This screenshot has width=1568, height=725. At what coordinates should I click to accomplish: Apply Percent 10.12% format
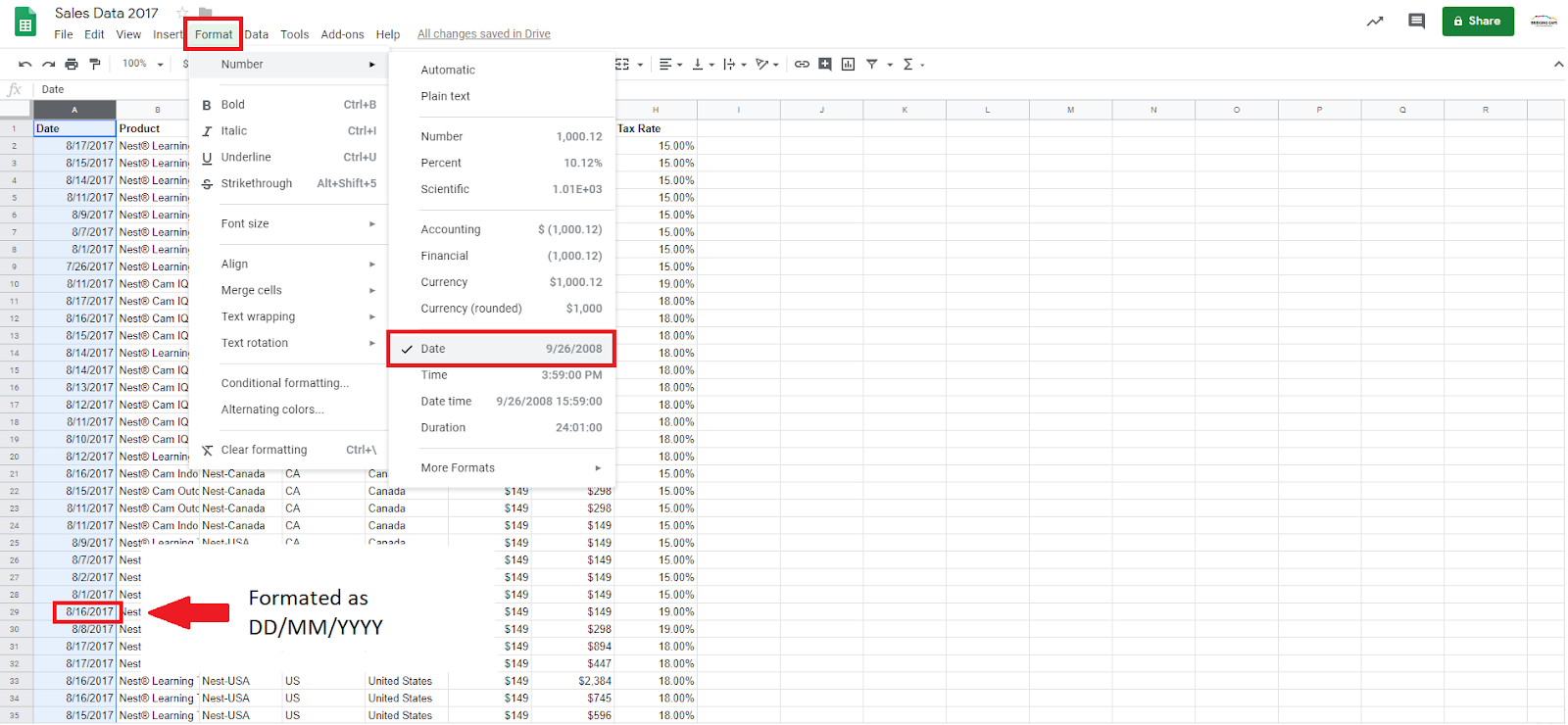[x=502, y=164]
